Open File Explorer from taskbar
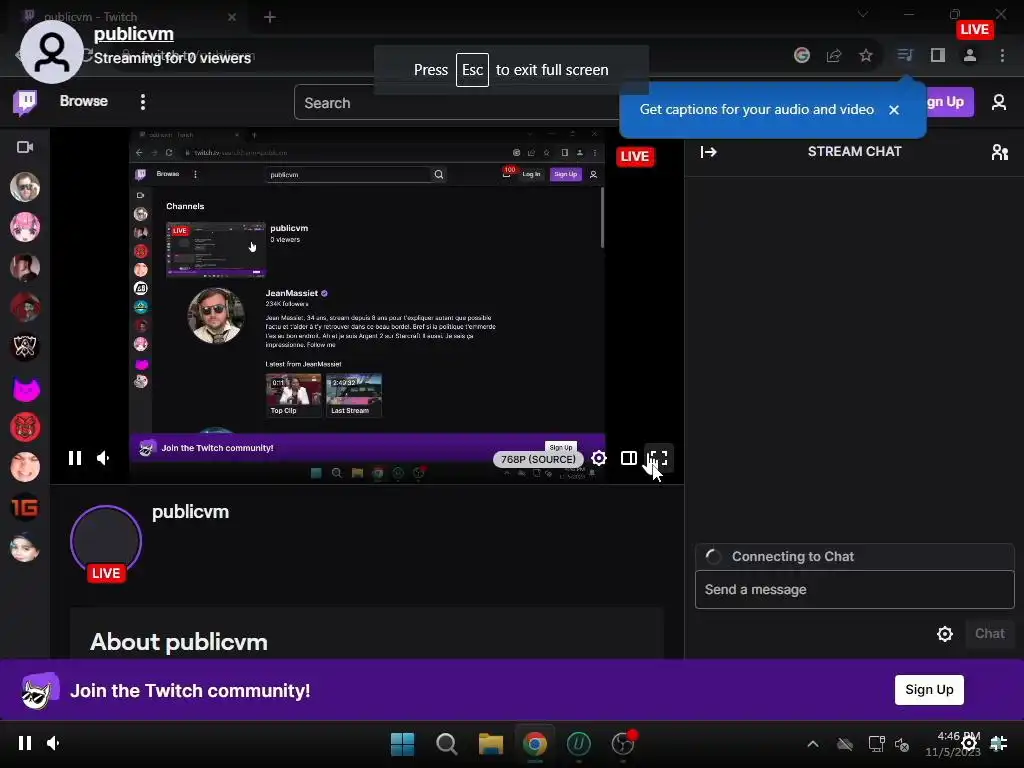The image size is (1024, 768). tap(490, 744)
